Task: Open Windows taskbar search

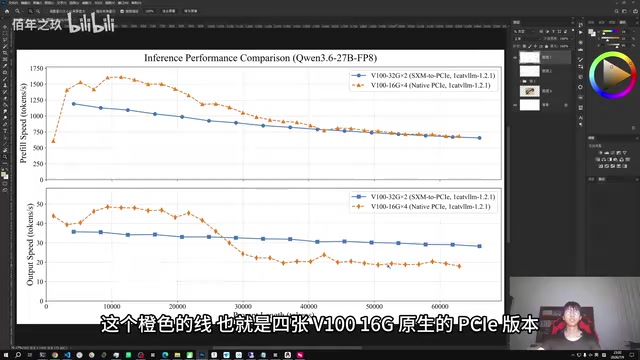Action: click(18, 355)
